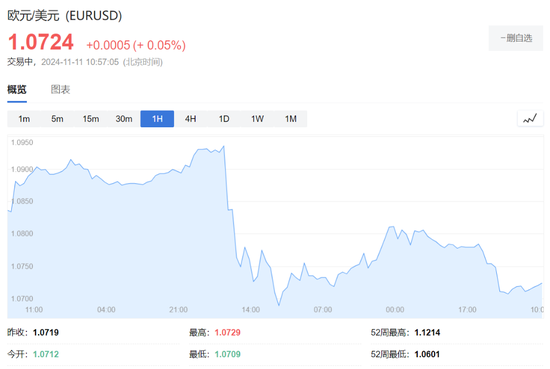Remove EURUSD via 删自选 button
Screen dimensions: 550x369
(x=516, y=38)
